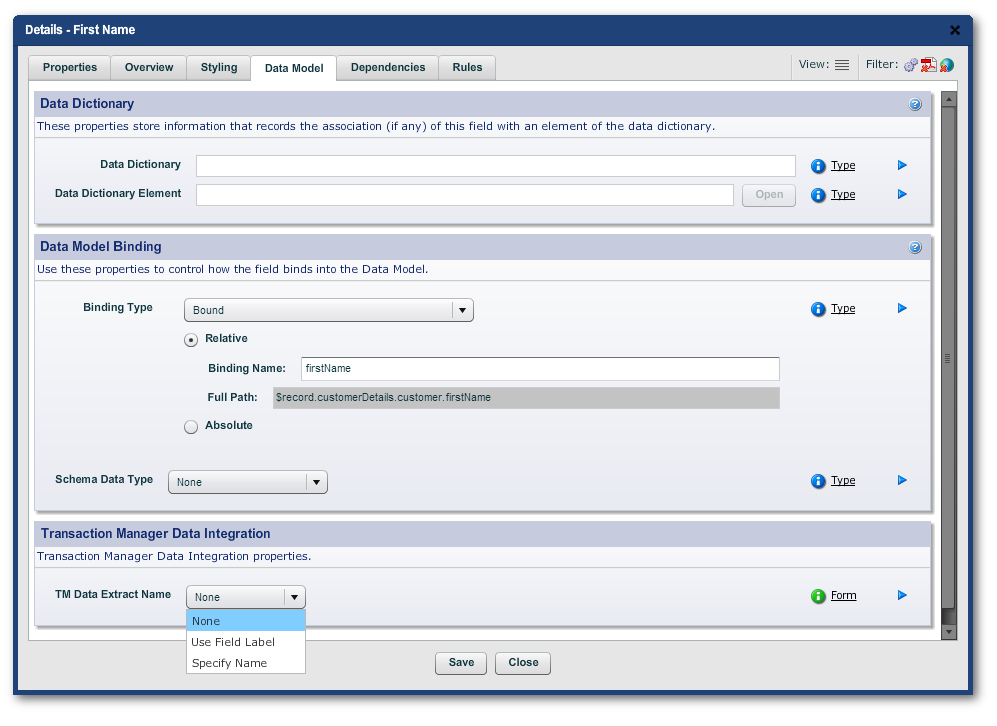The image size is (997, 726).
Task: Click blue arrow in Binding Type row
Action: tap(902, 308)
